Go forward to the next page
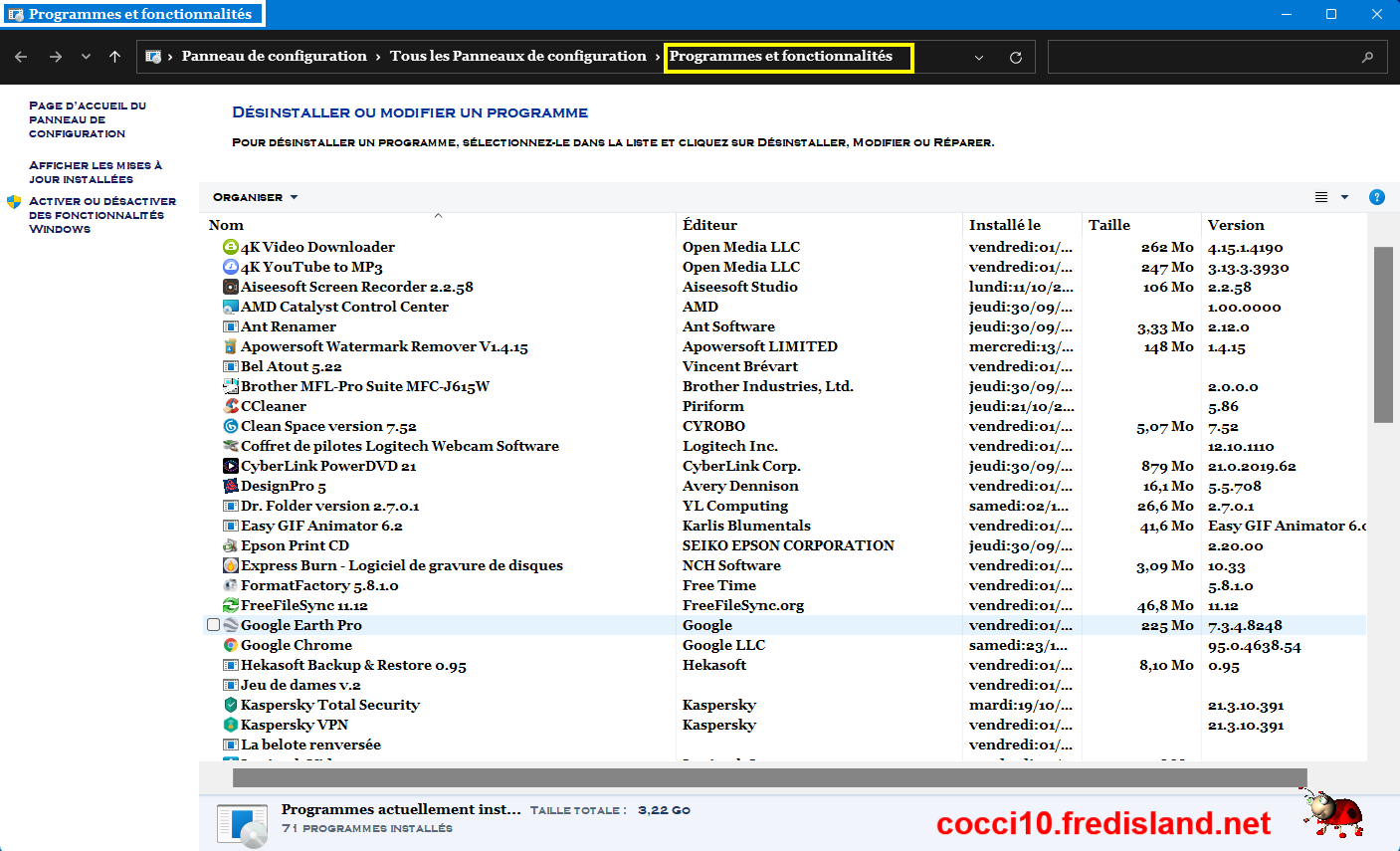 click(56, 57)
